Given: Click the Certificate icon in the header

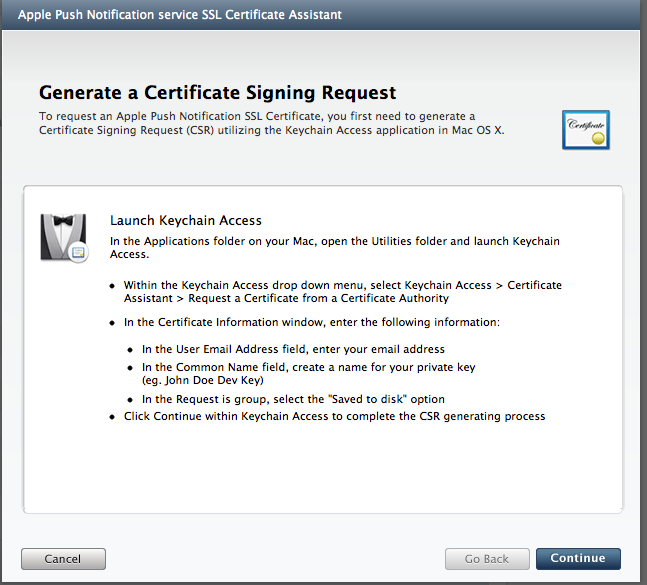Looking at the screenshot, I should point(586,130).
